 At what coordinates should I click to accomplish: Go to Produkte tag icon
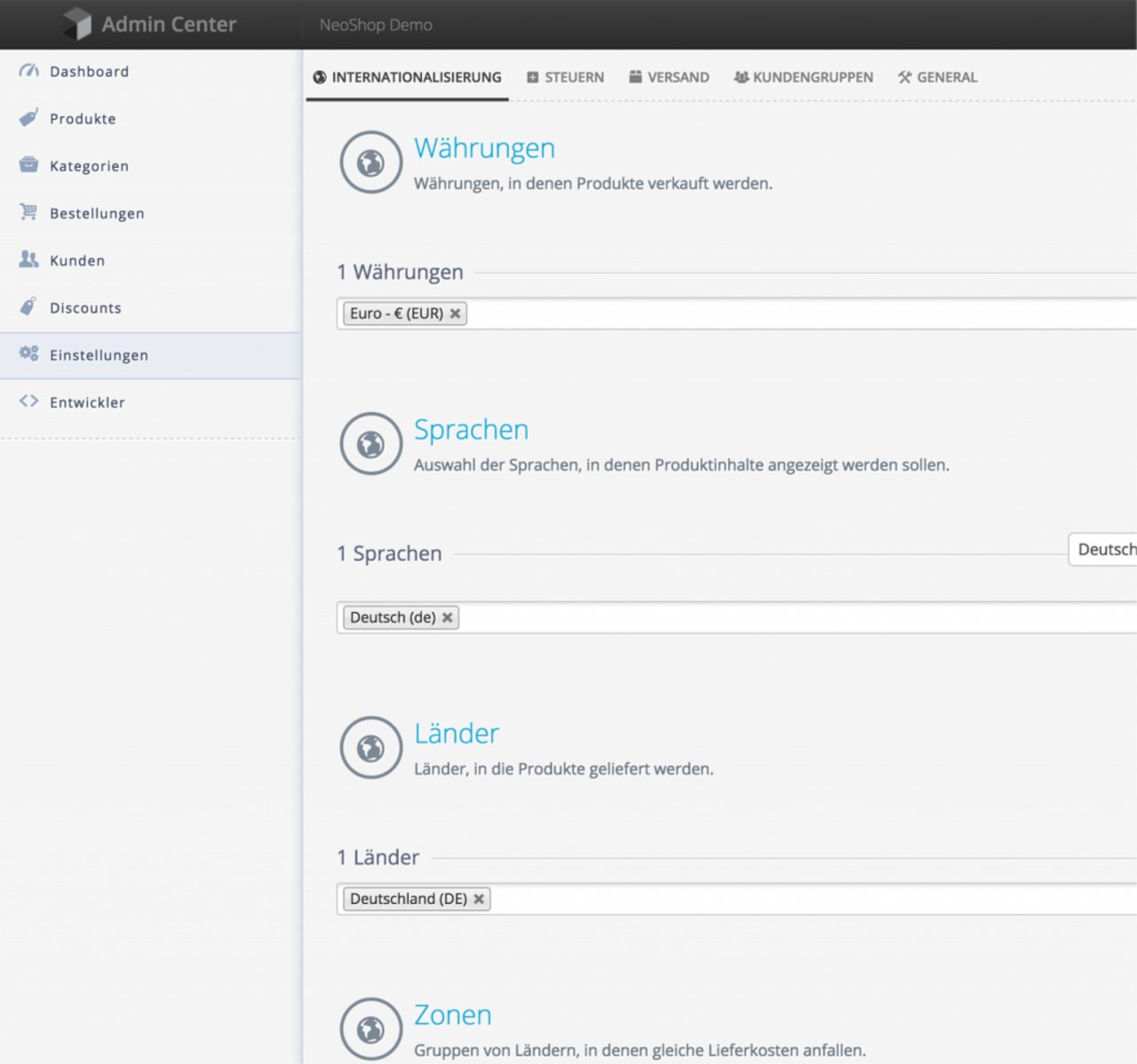coord(28,118)
